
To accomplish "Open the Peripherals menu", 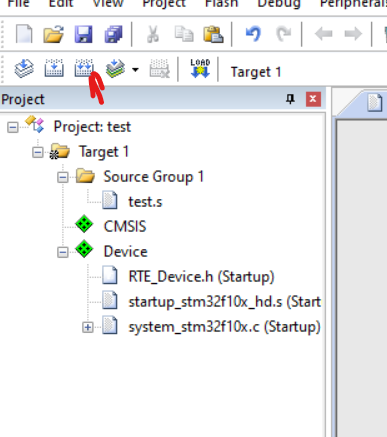I will pos(353,4).
